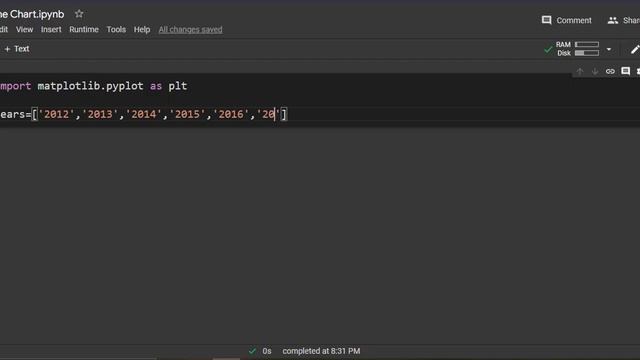Open the Tools menu

click(x=116, y=29)
